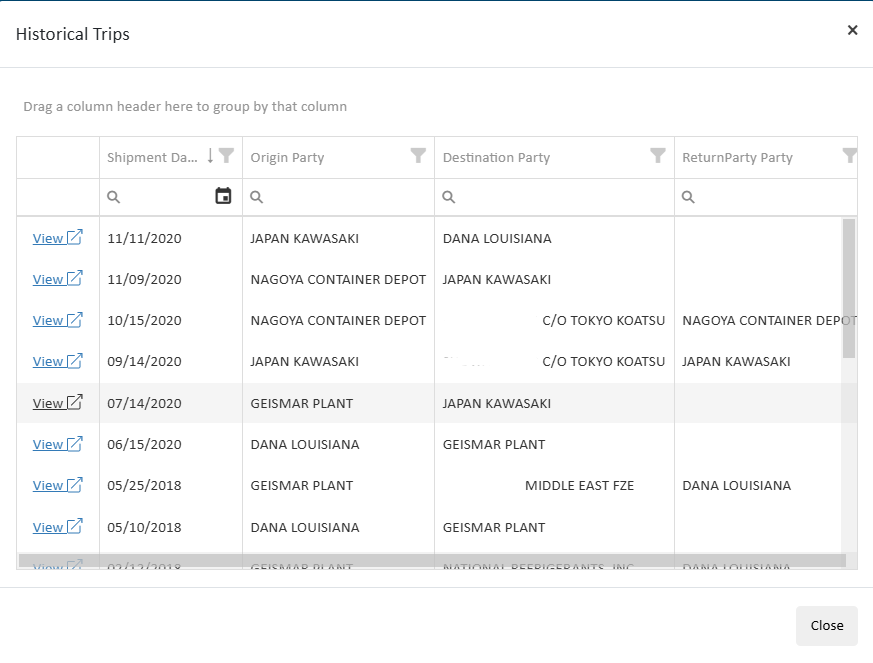Open filter for ReturnParty Party column
The width and height of the screenshot is (873, 663).
click(x=849, y=156)
